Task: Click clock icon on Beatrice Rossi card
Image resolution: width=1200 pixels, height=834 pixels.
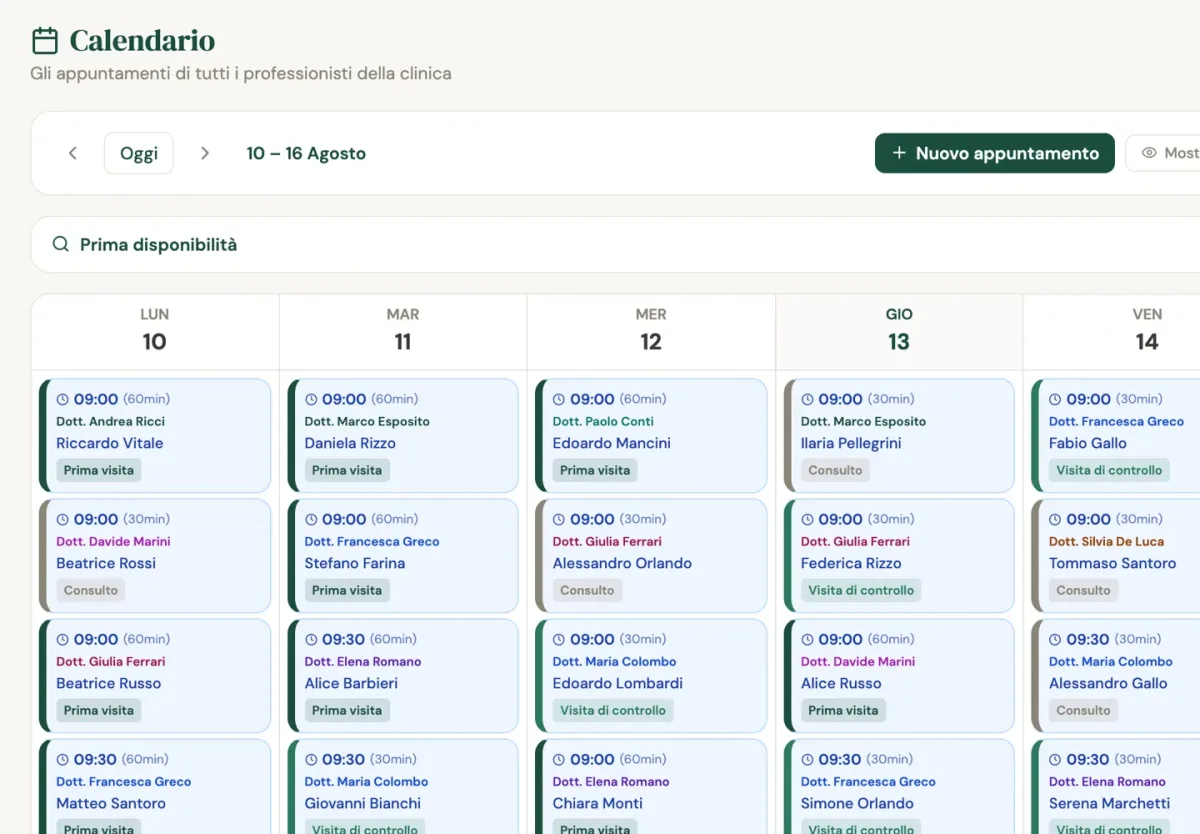Action: (63, 519)
